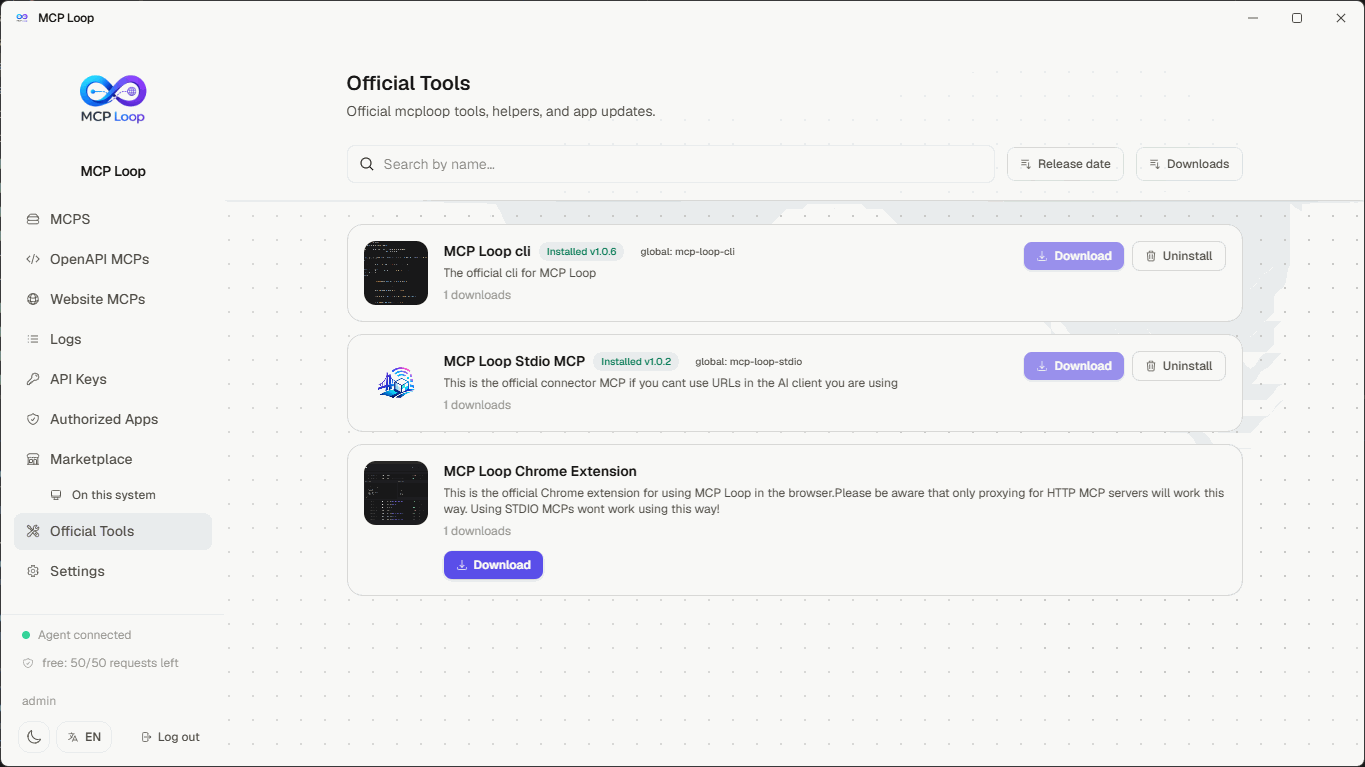Download the MCP Loop cli tool
Image resolution: width=1365 pixels, height=767 pixels.
[x=1074, y=256]
